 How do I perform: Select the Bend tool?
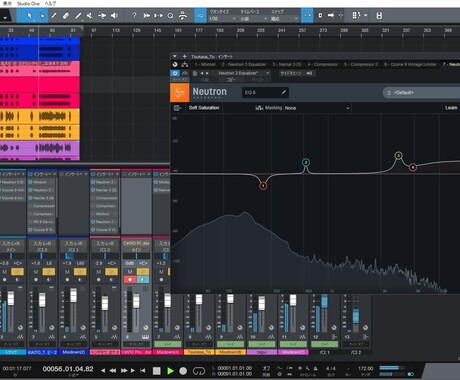point(102,15)
